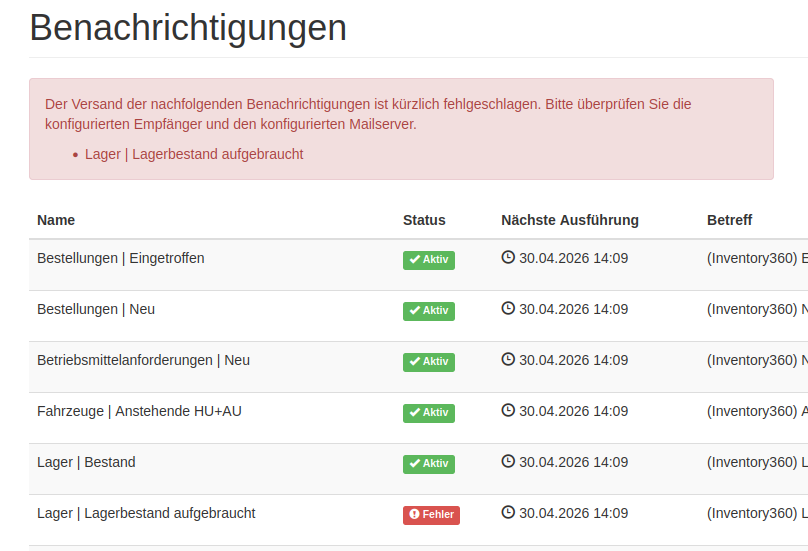
Task: Click date 30.04.2026 14:09 in Bestellungen | Neu row
Action: 574,309
